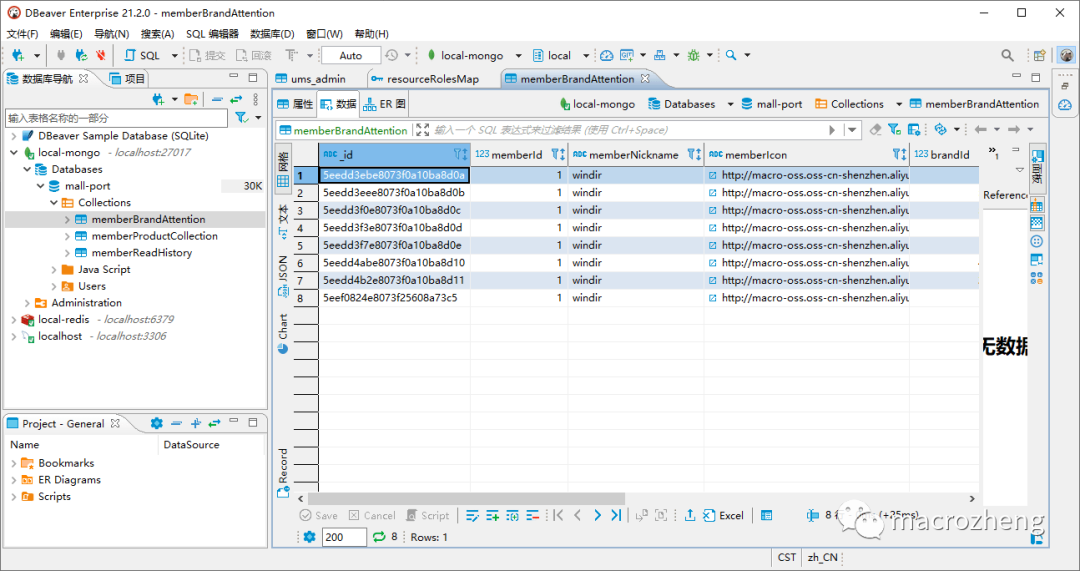Screen dimensions: 1080x571
Task: Expand the local-redis connection node
Action: coord(13,320)
